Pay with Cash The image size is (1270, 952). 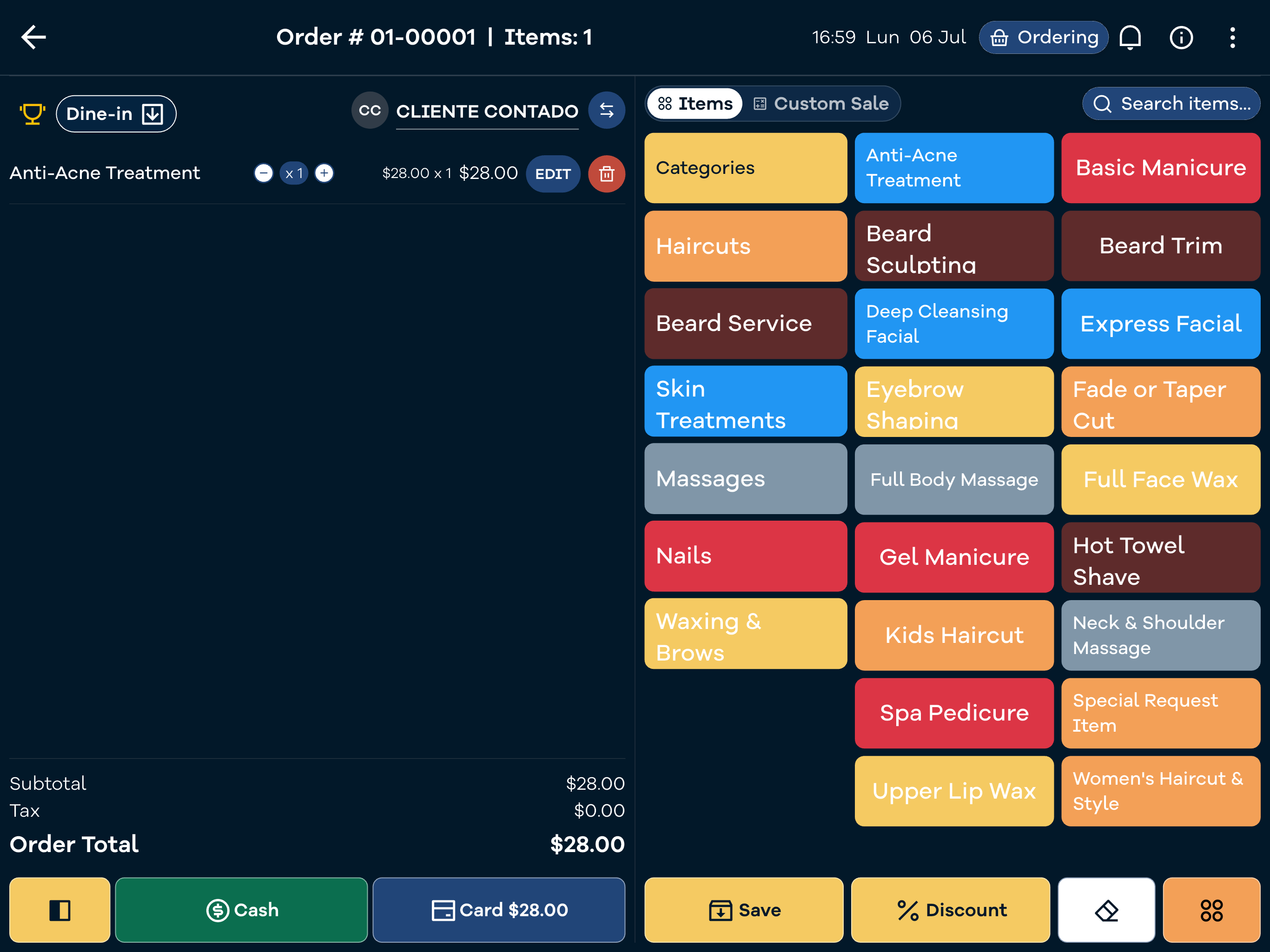click(x=241, y=910)
